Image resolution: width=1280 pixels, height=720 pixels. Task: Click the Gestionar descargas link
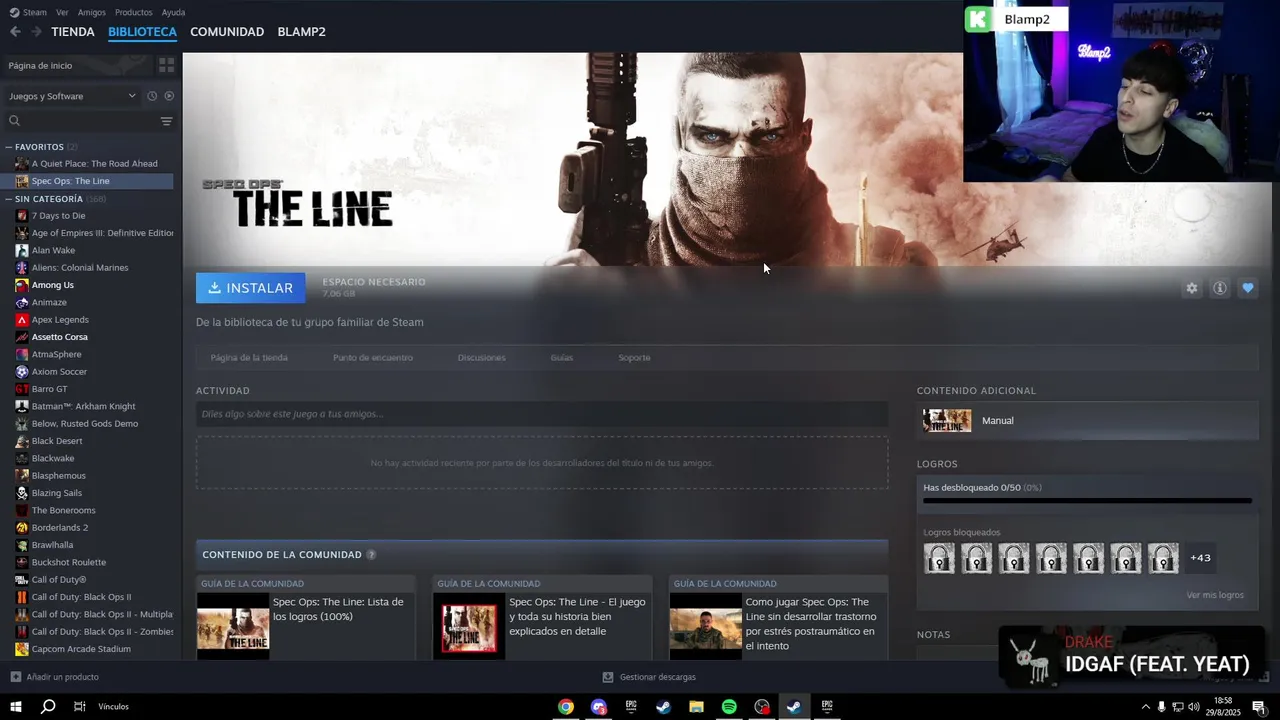(x=657, y=677)
